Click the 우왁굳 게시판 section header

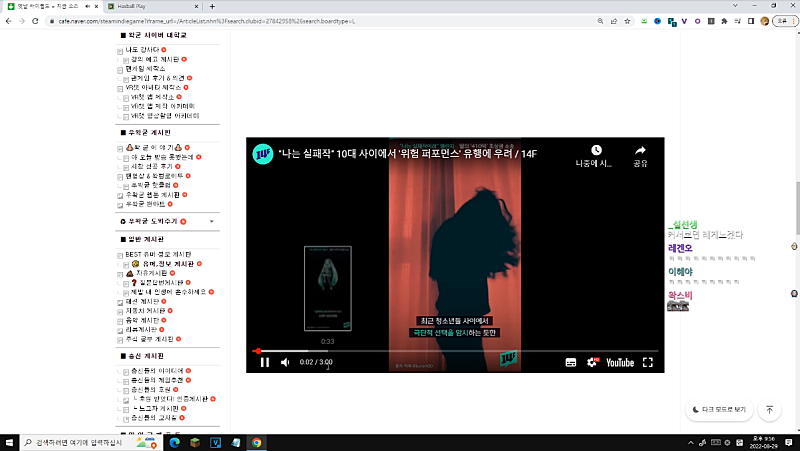(x=149, y=133)
